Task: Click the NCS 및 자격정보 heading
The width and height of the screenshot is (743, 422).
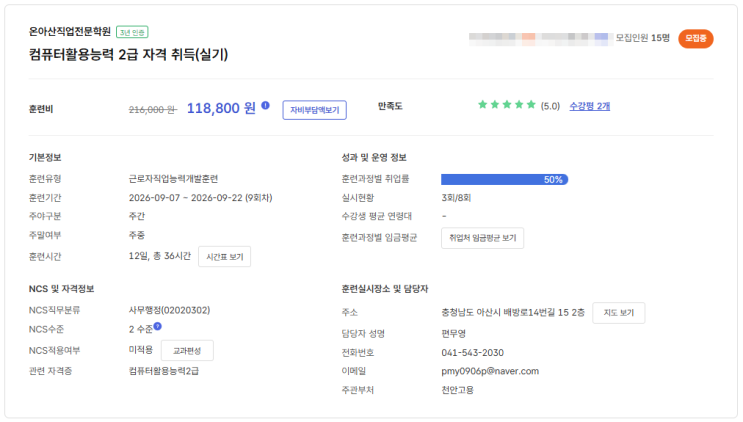Action: point(62,289)
